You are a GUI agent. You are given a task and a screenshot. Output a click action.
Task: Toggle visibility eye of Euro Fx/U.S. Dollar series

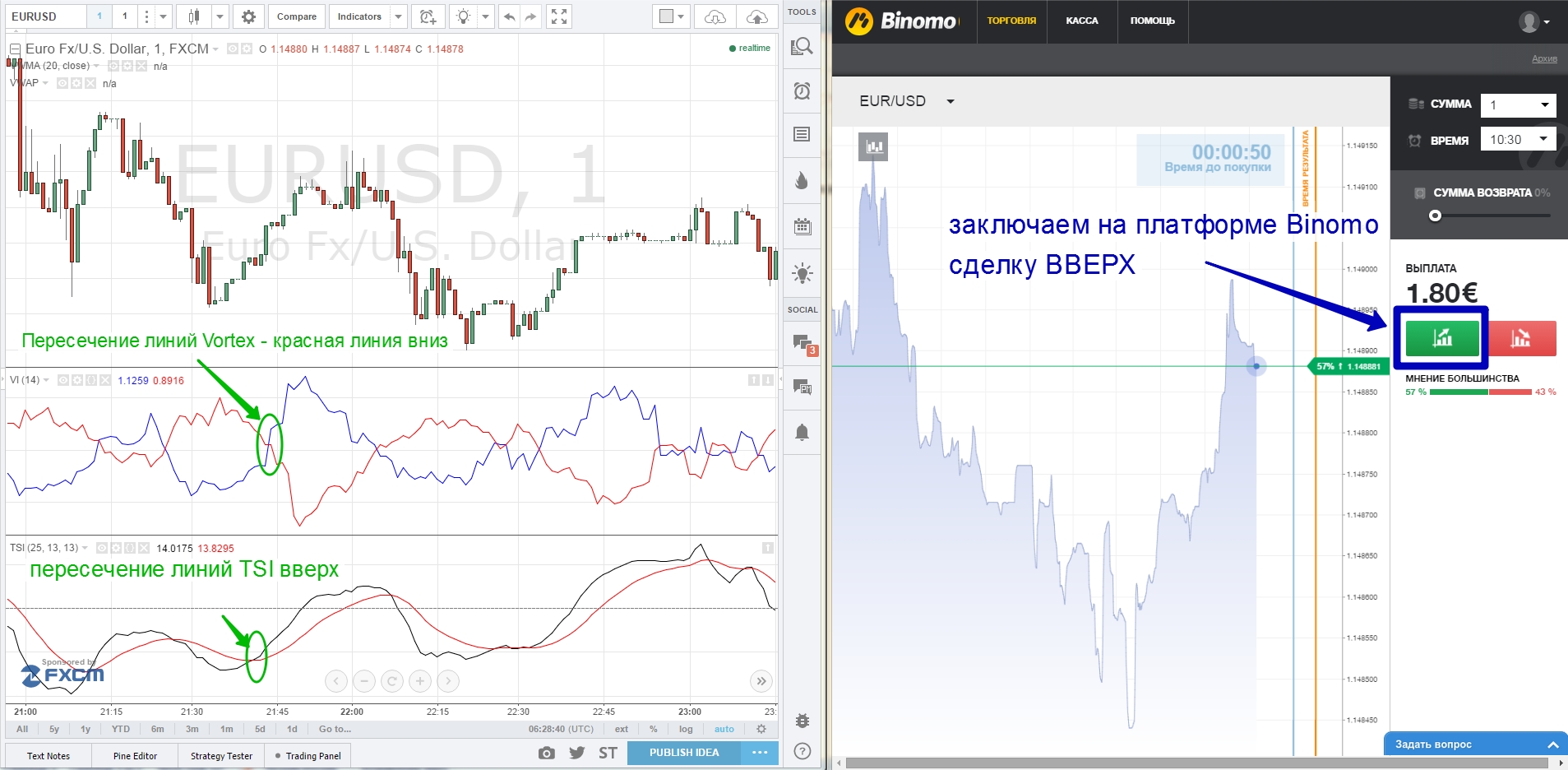[233, 49]
